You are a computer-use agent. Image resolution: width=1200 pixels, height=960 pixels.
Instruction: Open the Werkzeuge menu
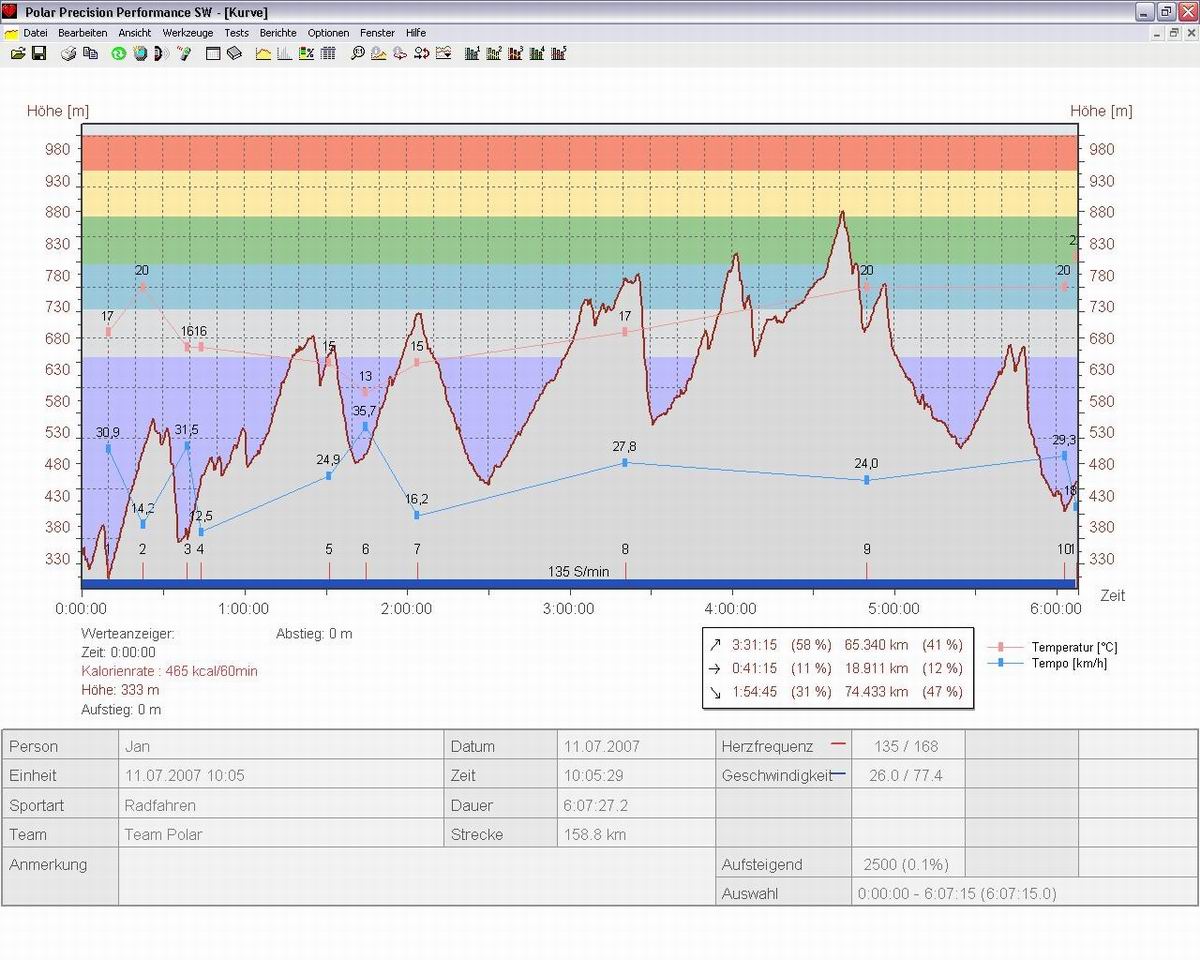(x=188, y=33)
